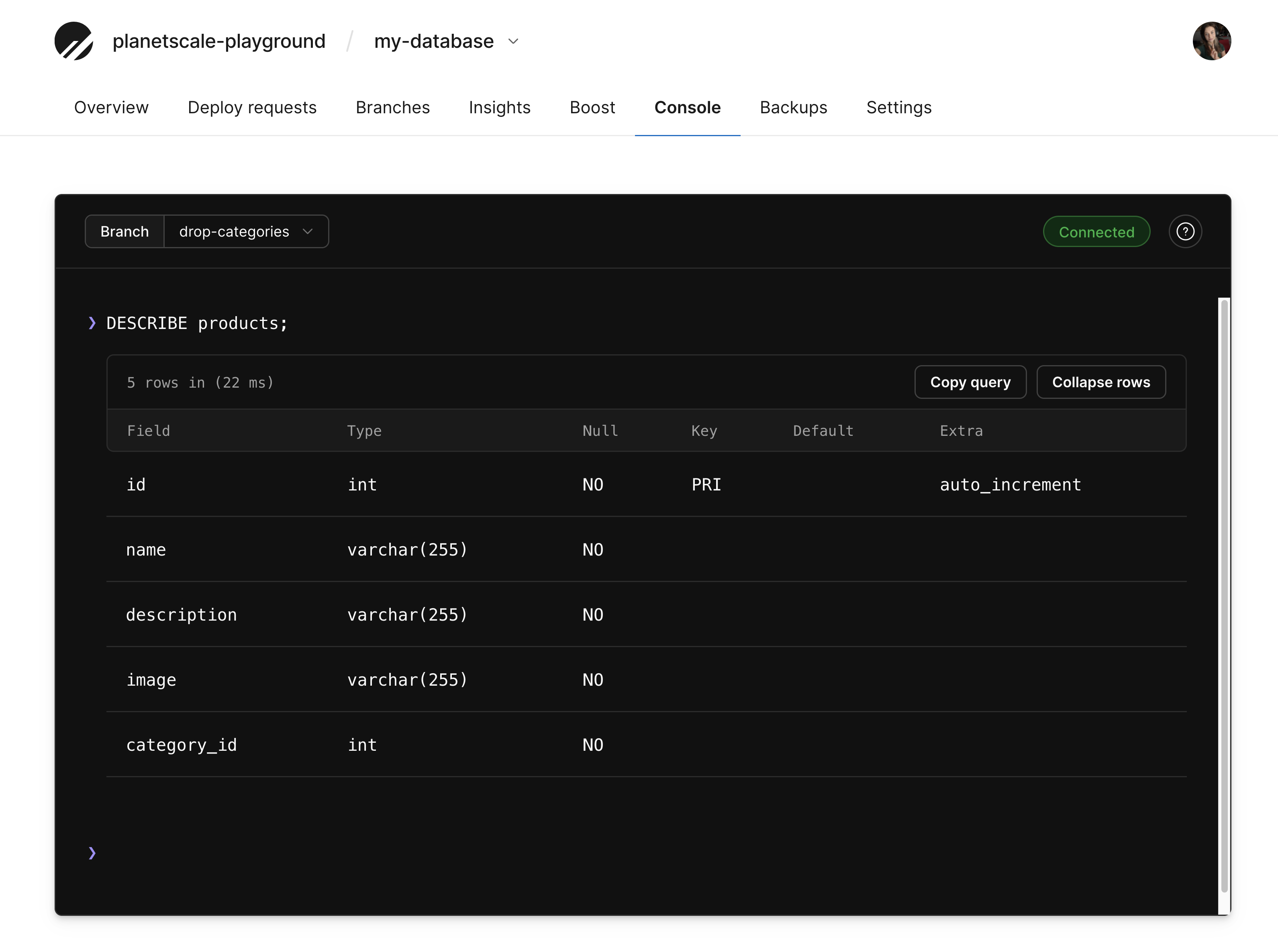Image resolution: width=1278 pixels, height=952 pixels.
Task: Expand the my-database chevron dropdown
Action: [513, 41]
